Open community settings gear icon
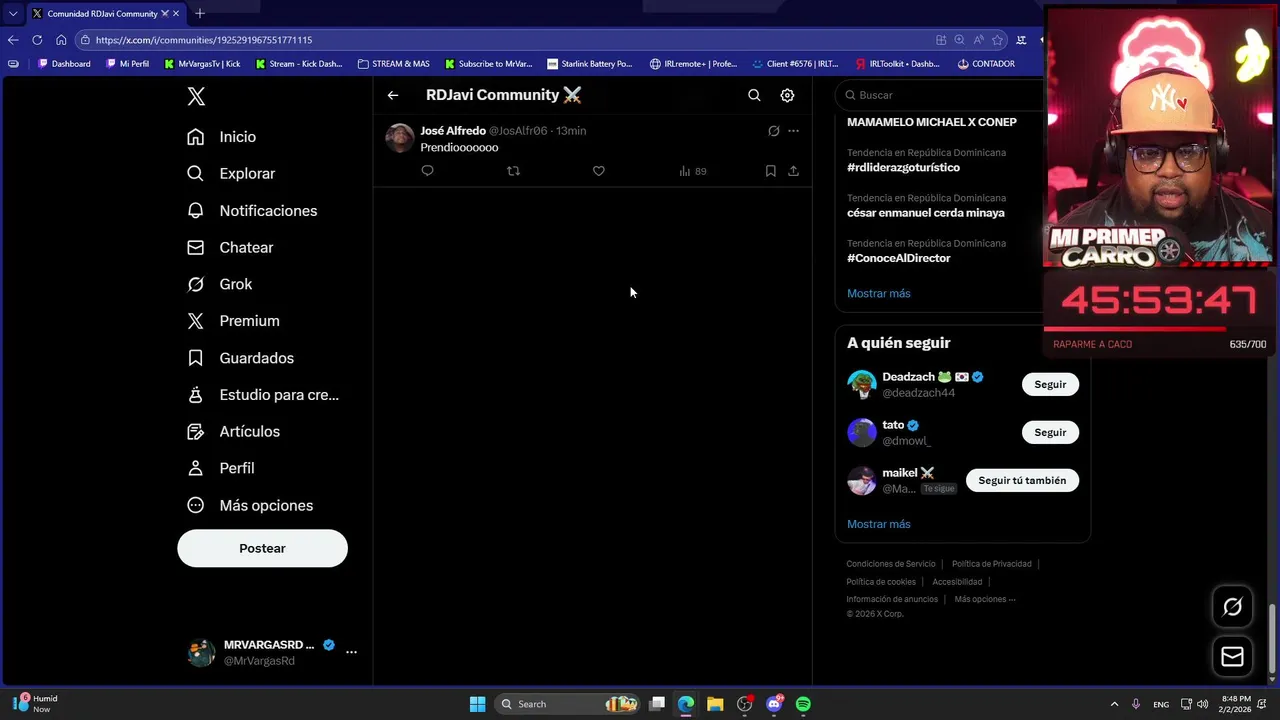 pos(787,95)
